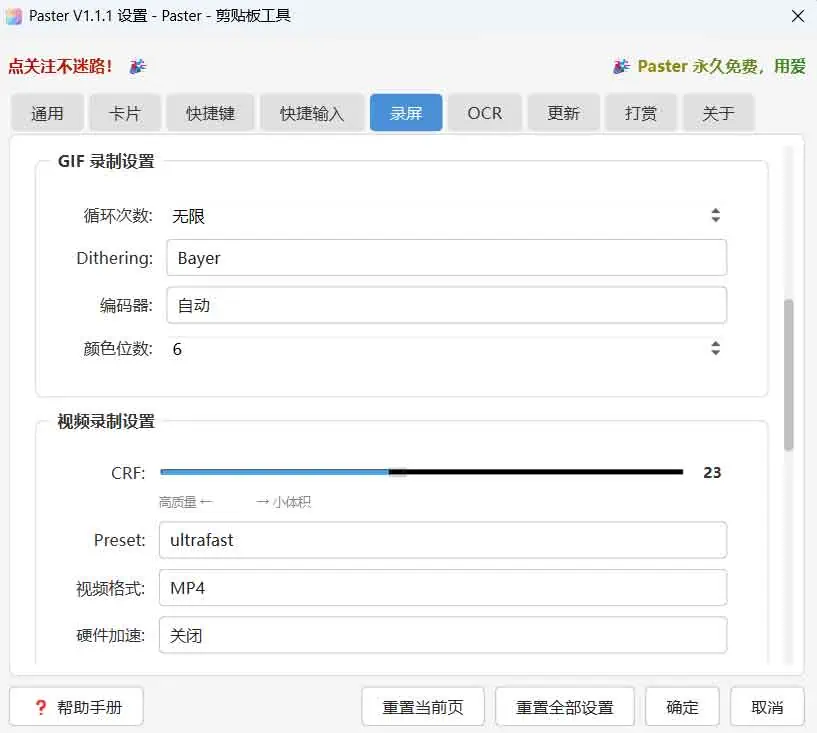Click the CRF value 23

point(712,473)
